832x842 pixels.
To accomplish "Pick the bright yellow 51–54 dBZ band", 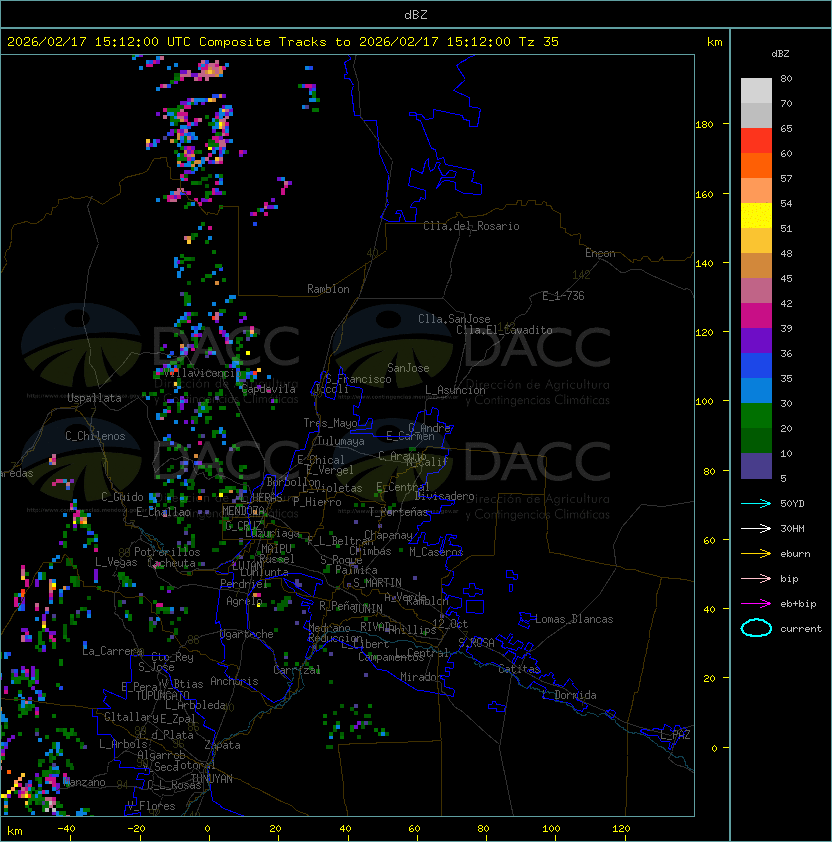I will click(756, 216).
